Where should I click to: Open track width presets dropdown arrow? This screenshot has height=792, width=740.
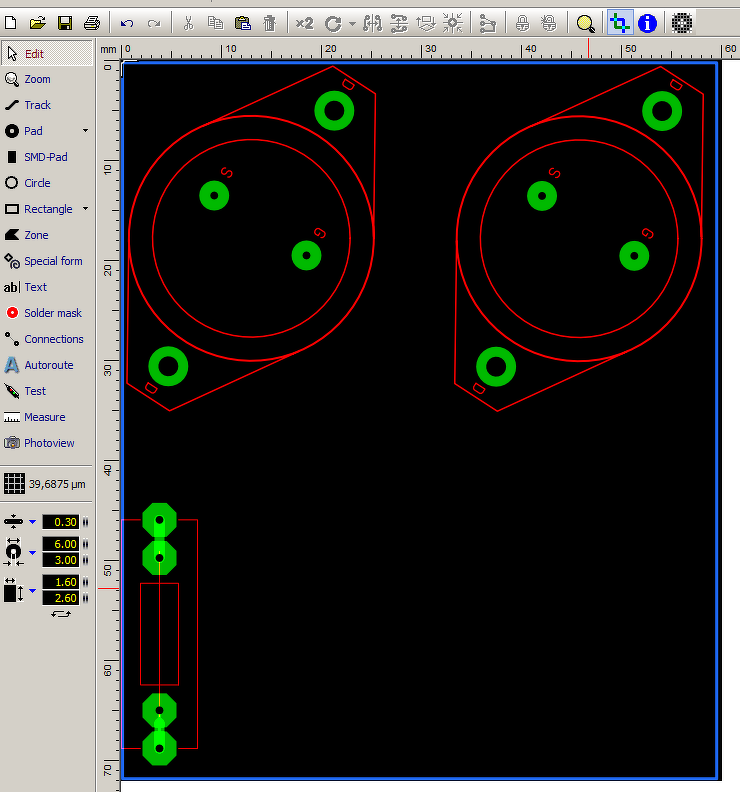pos(32,522)
